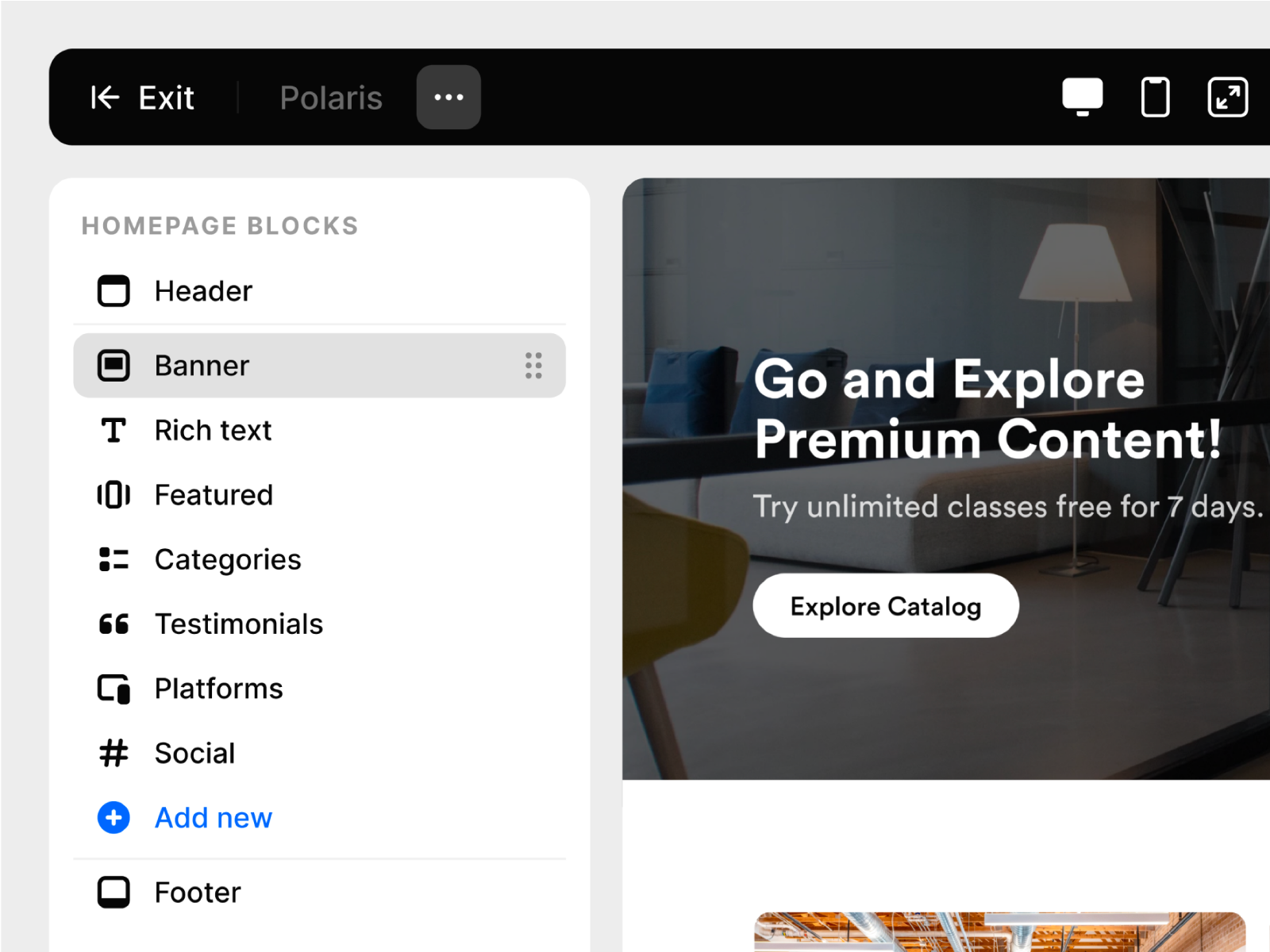Select the Banner block

[x=202, y=366]
